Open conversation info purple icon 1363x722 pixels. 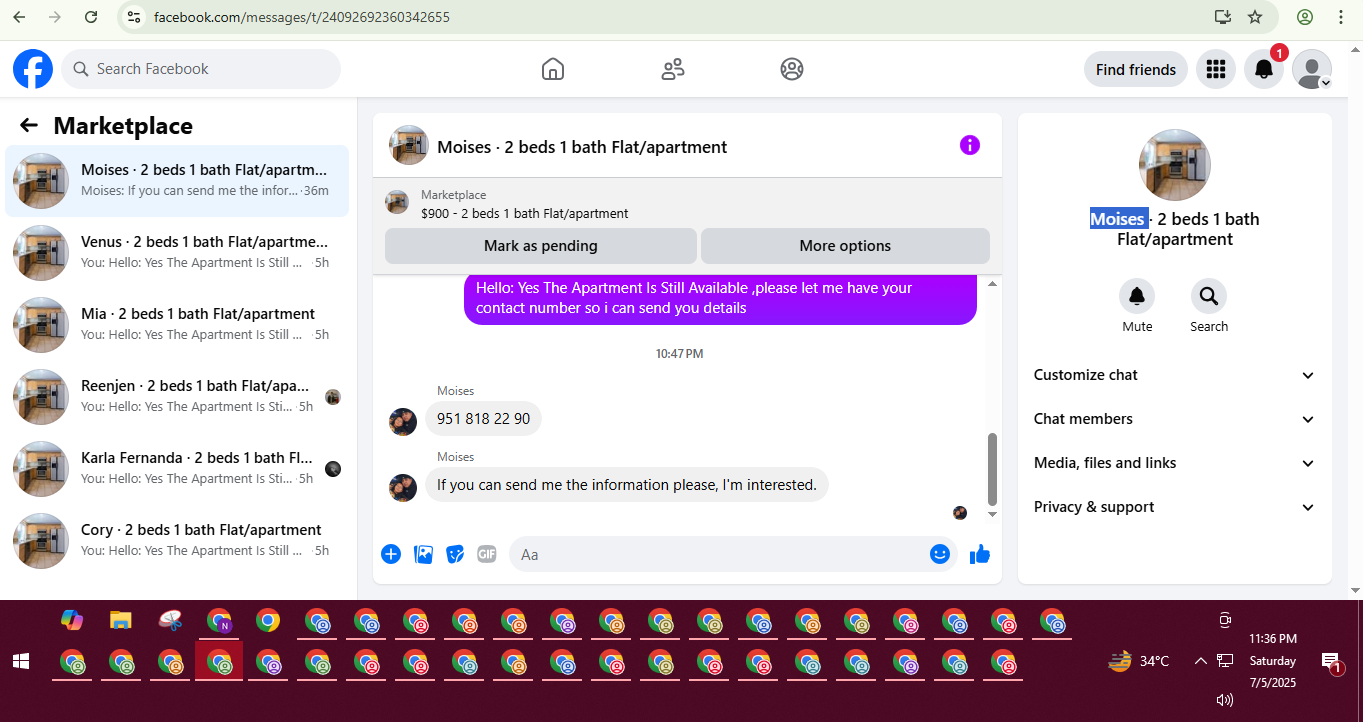click(x=970, y=145)
